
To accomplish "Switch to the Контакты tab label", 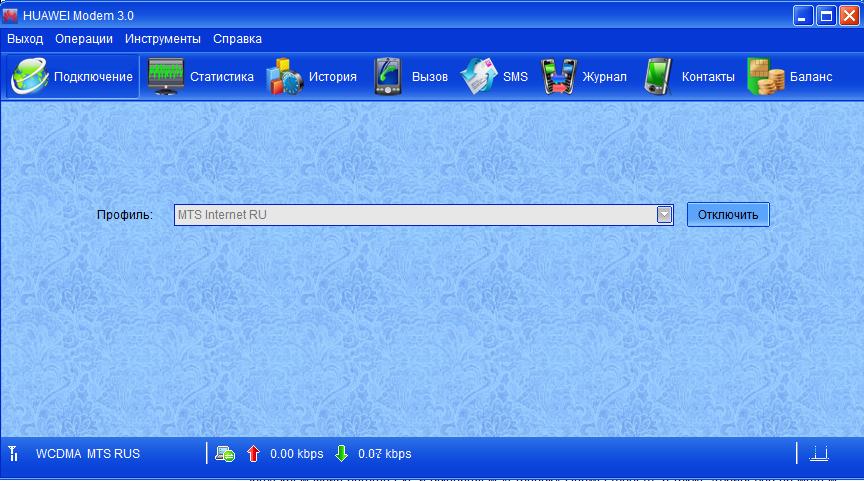I will pyautogui.click(x=708, y=77).
